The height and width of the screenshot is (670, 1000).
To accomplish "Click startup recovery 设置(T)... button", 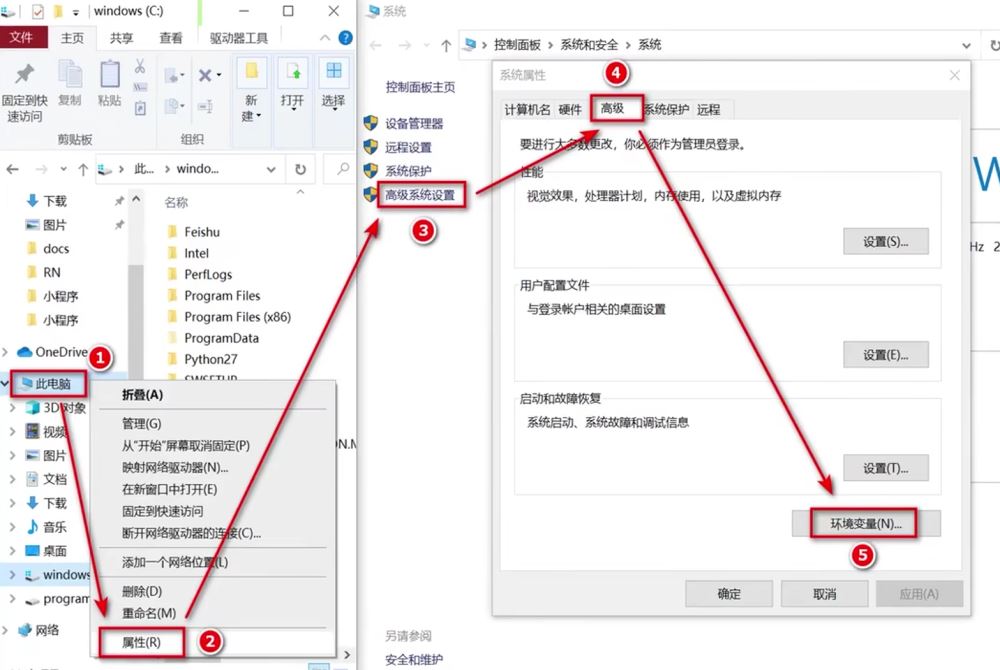I will pos(885,469).
